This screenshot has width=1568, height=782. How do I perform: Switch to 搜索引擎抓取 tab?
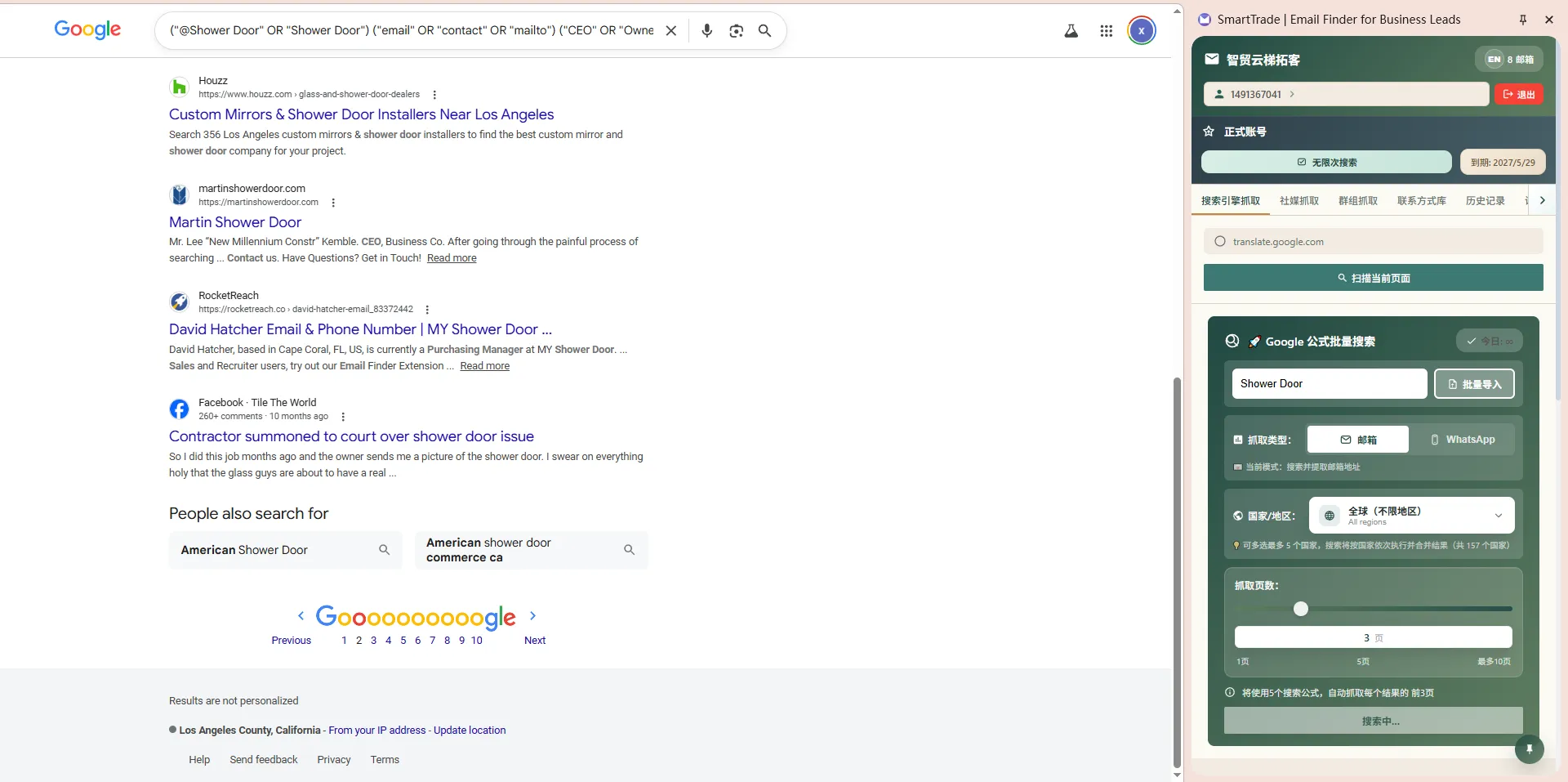tap(1230, 201)
